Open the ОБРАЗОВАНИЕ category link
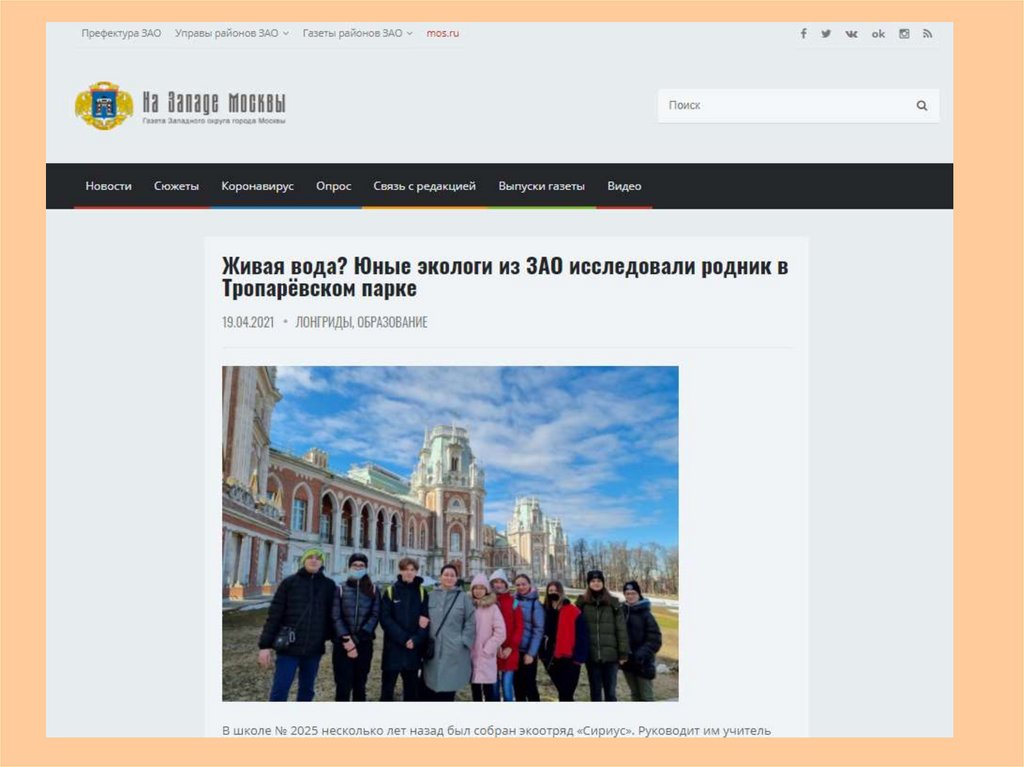 click(392, 322)
